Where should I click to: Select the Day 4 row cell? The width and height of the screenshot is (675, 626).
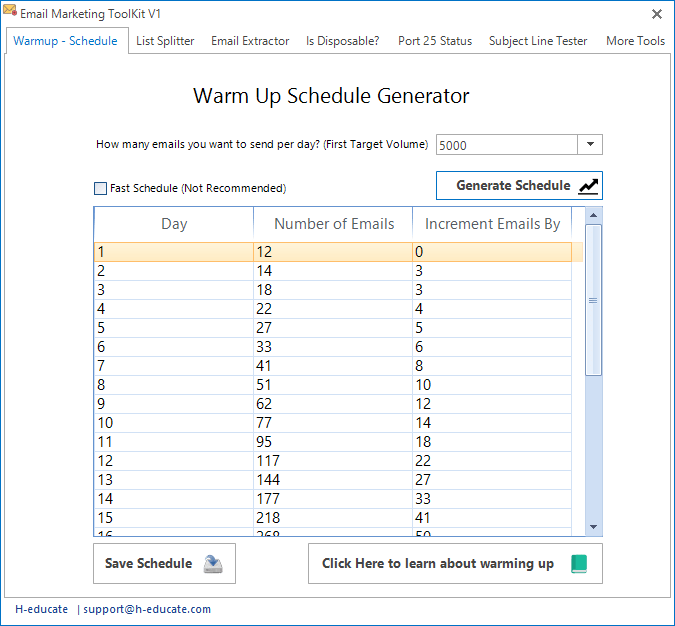[x=174, y=309]
